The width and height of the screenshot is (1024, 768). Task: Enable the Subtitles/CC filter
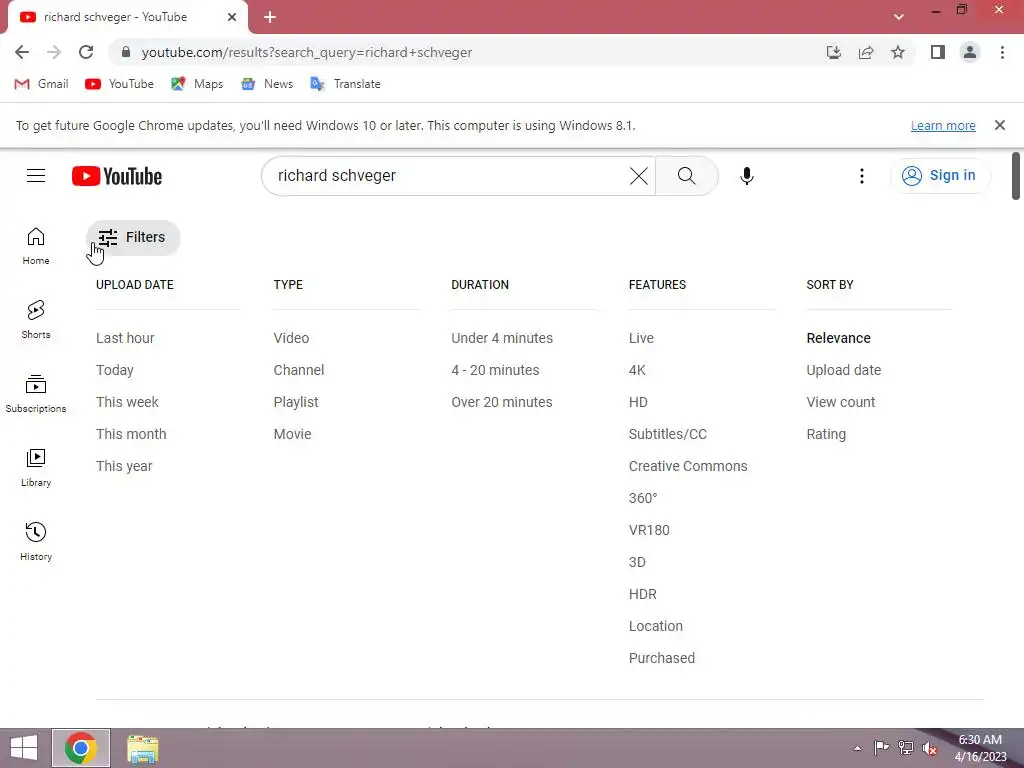668,434
